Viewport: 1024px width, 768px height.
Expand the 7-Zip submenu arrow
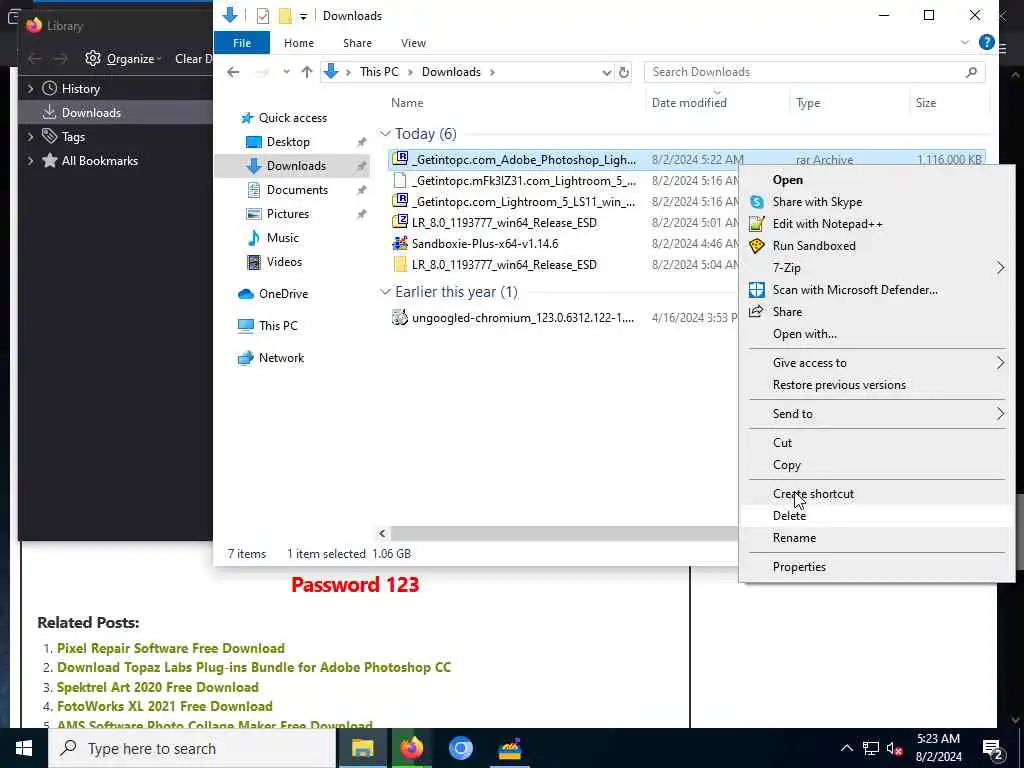pos(1000,268)
